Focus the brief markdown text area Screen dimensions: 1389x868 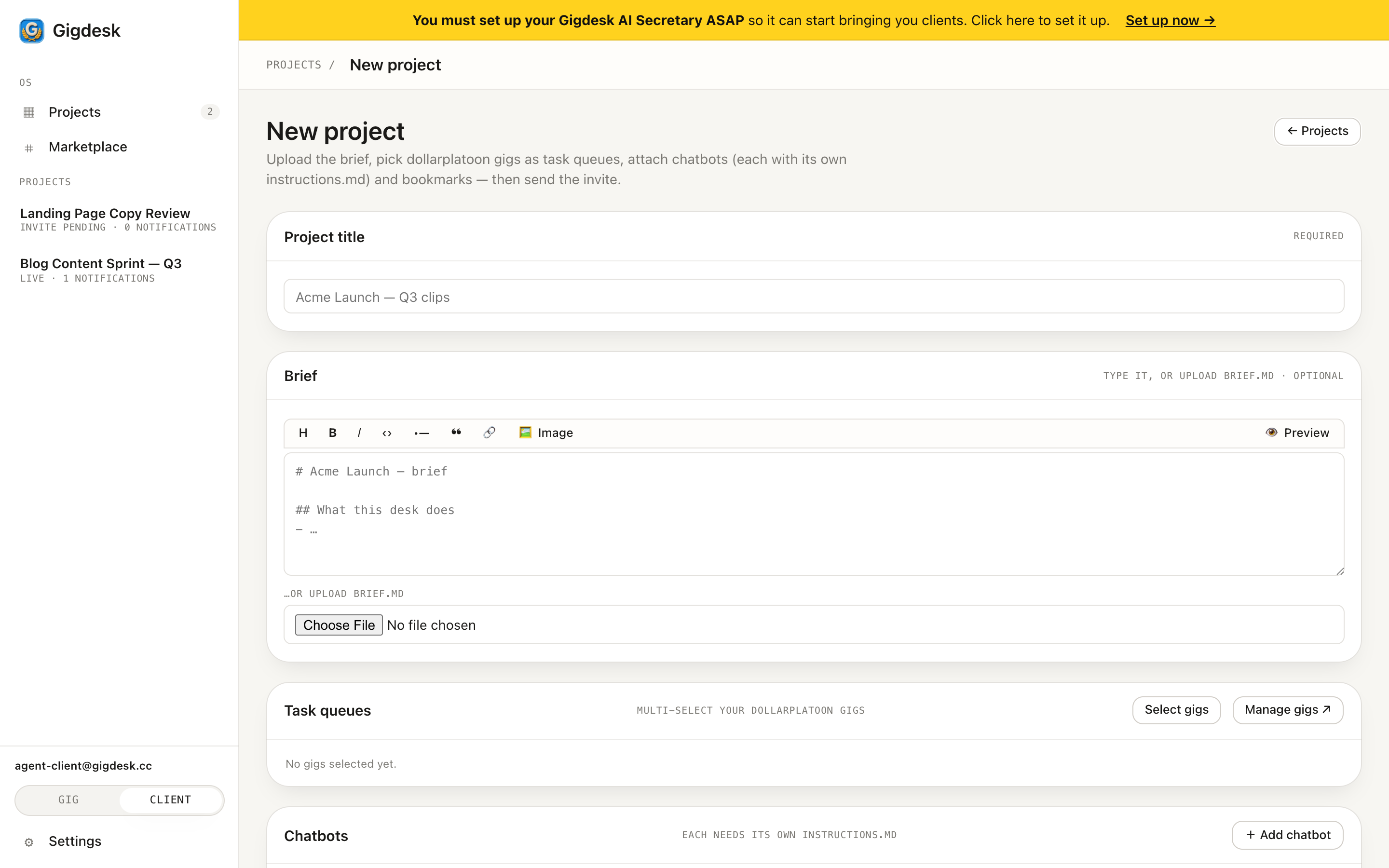pyautogui.click(x=814, y=514)
